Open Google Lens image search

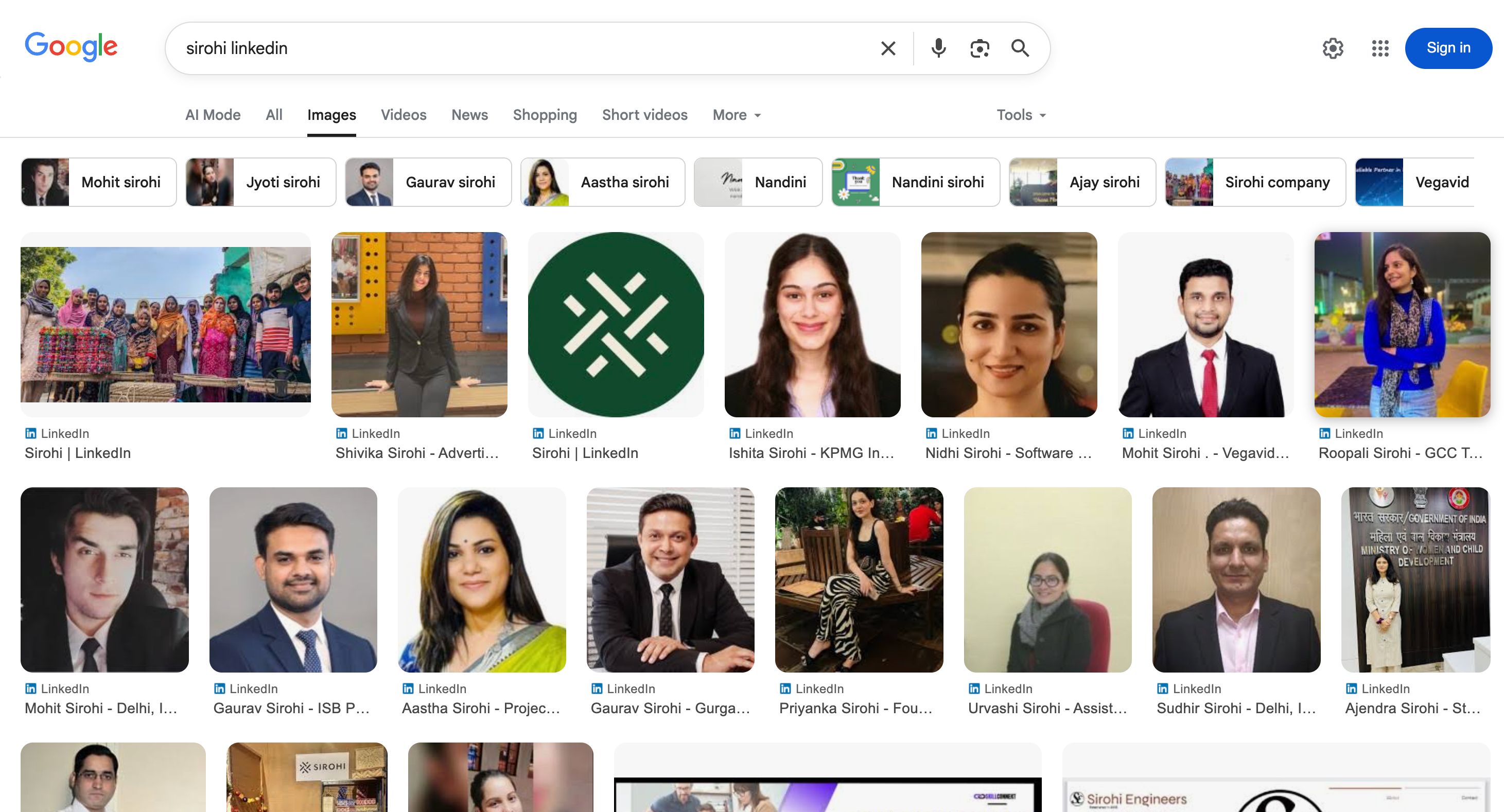(x=979, y=48)
